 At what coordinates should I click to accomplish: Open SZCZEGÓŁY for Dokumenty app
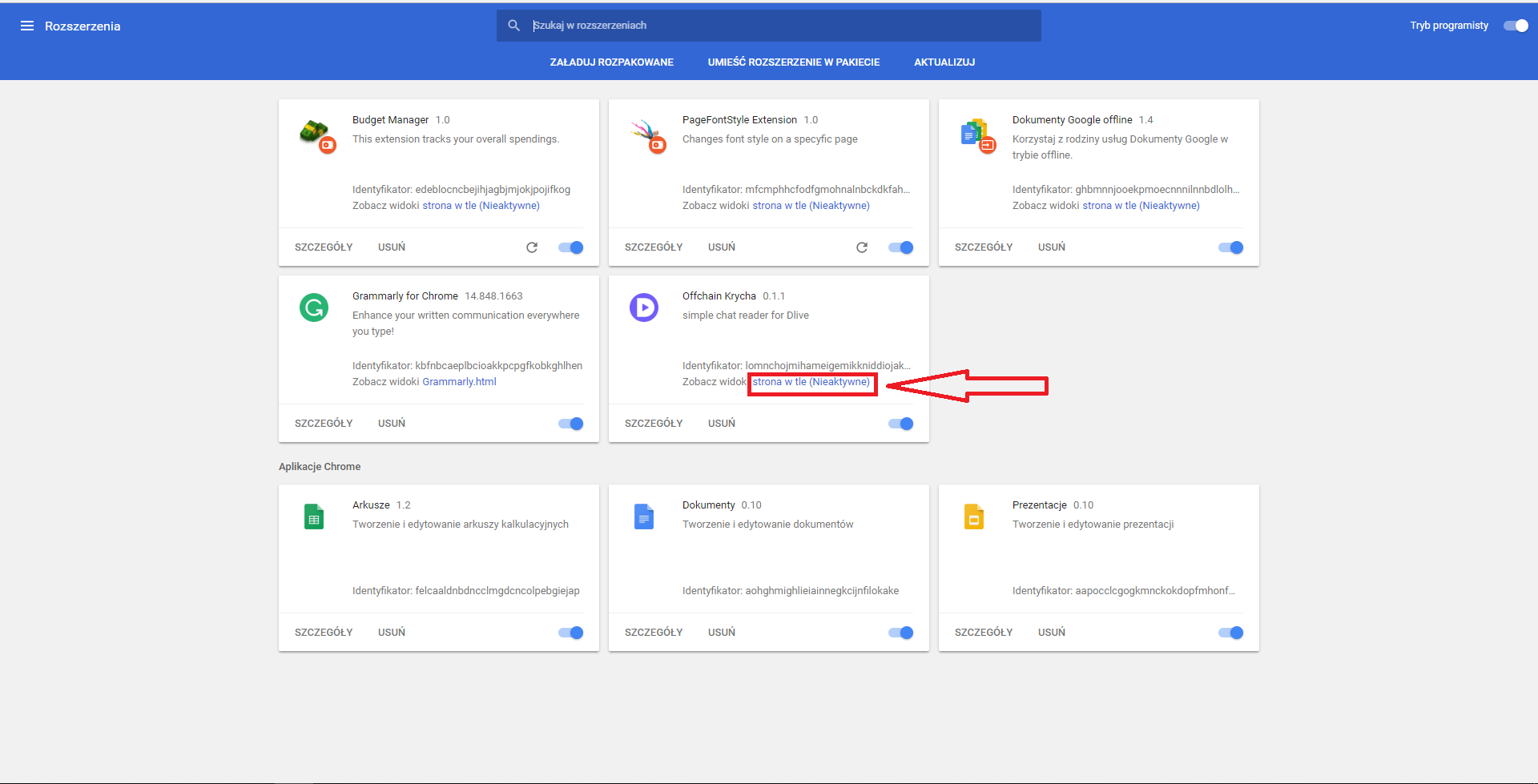pyautogui.click(x=654, y=633)
